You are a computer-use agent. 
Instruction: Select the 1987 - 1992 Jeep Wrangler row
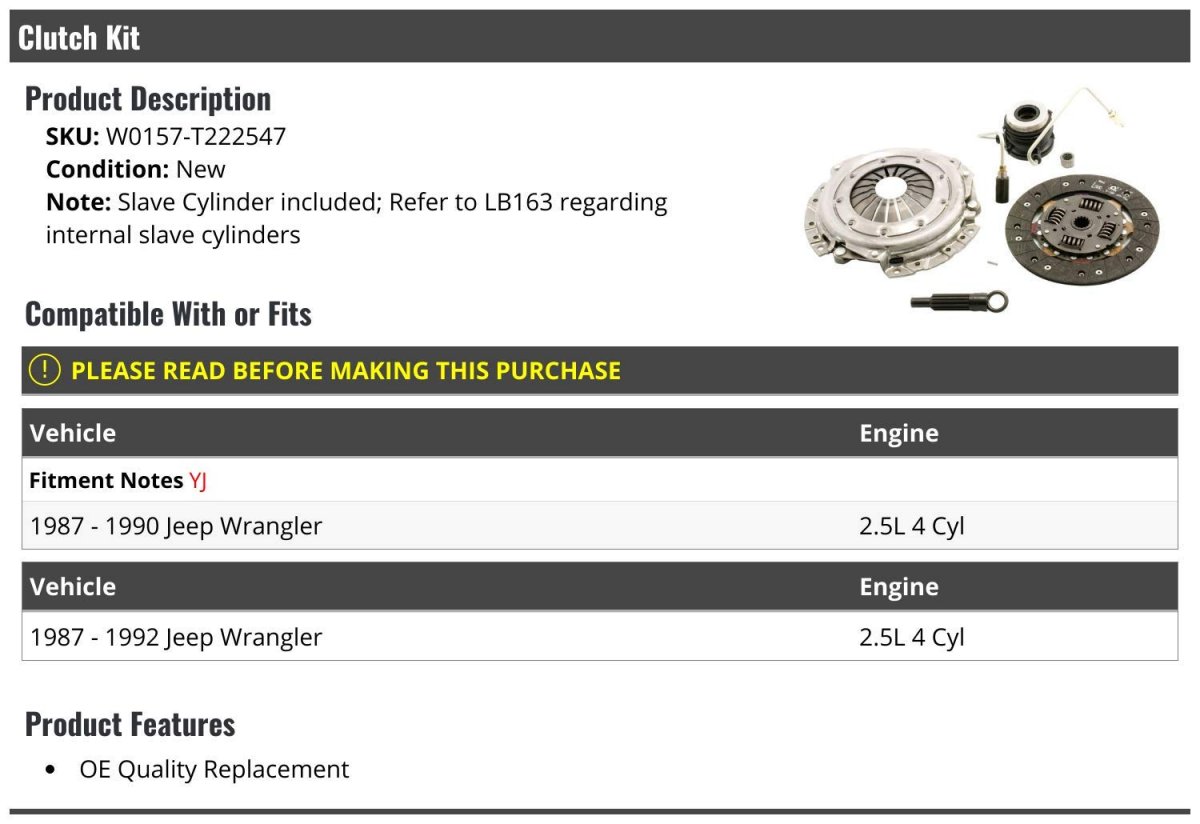[x=600, y=637]
